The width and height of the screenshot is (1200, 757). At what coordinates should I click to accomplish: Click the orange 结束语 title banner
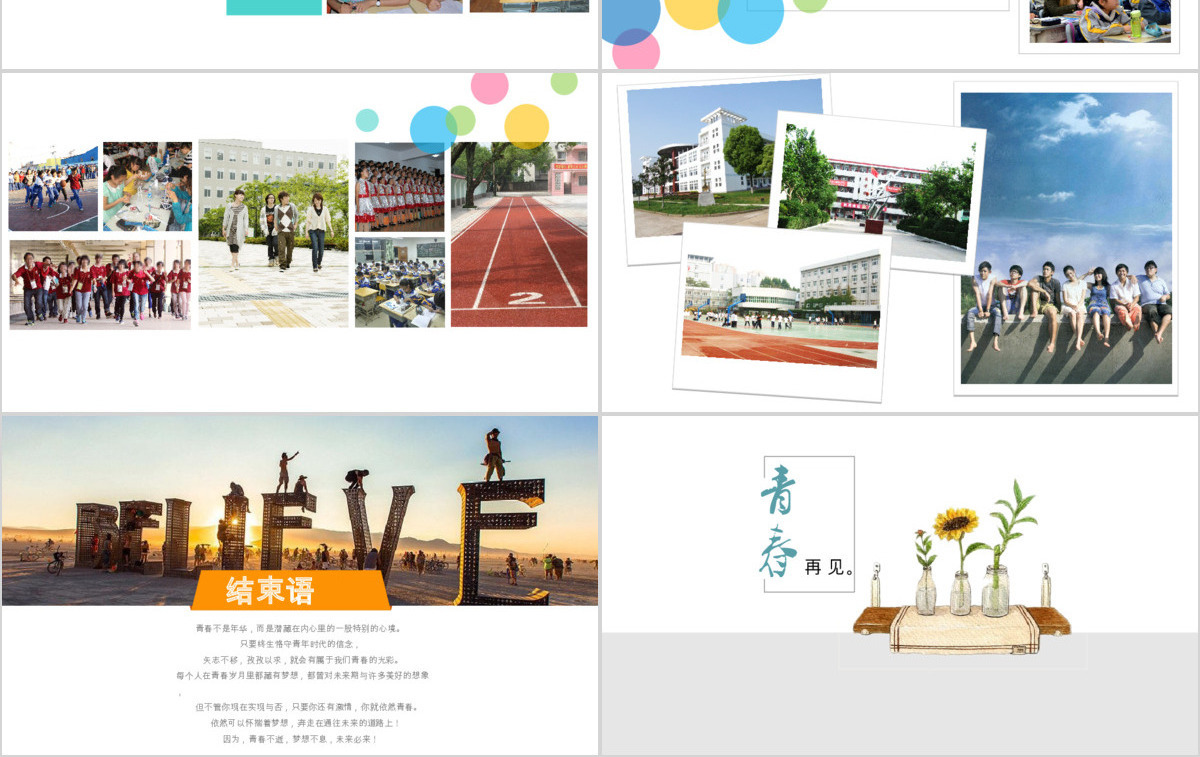click(290, 590)
